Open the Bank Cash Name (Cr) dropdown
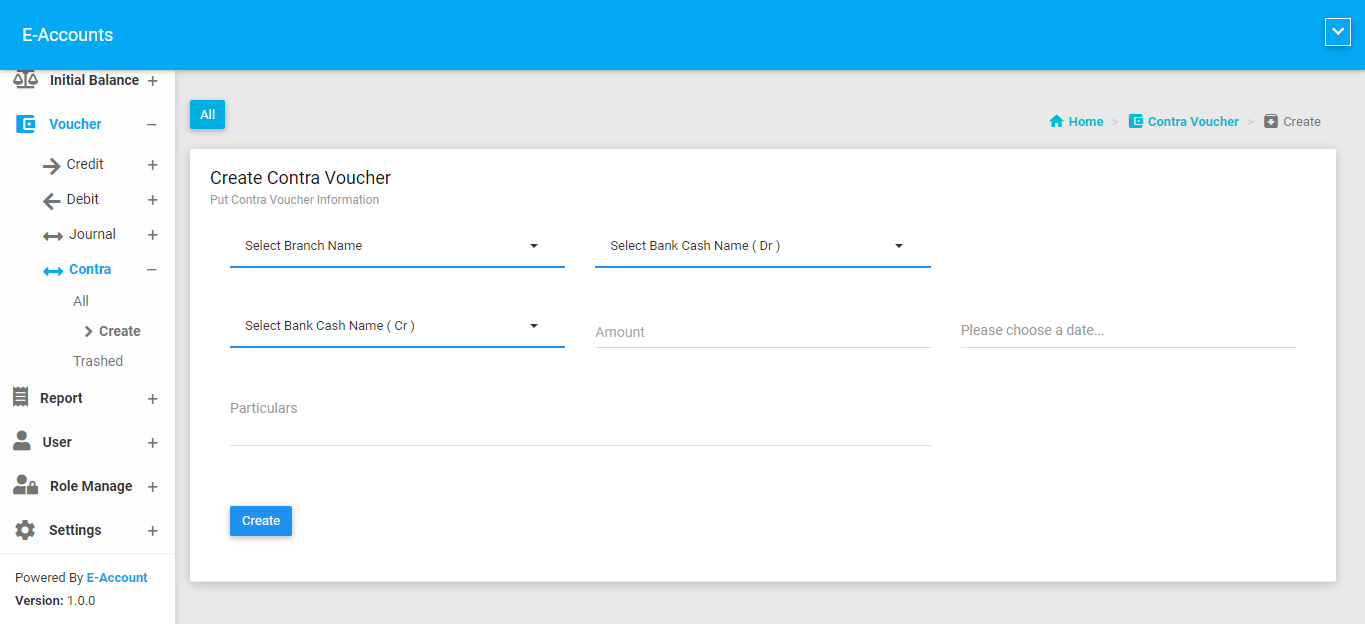1365x624 pixels. (397, 326)
